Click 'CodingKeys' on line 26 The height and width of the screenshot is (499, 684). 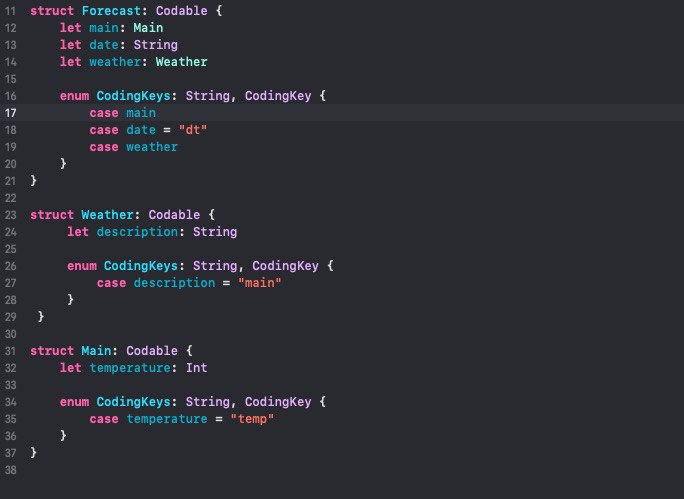tap(141, 266)
